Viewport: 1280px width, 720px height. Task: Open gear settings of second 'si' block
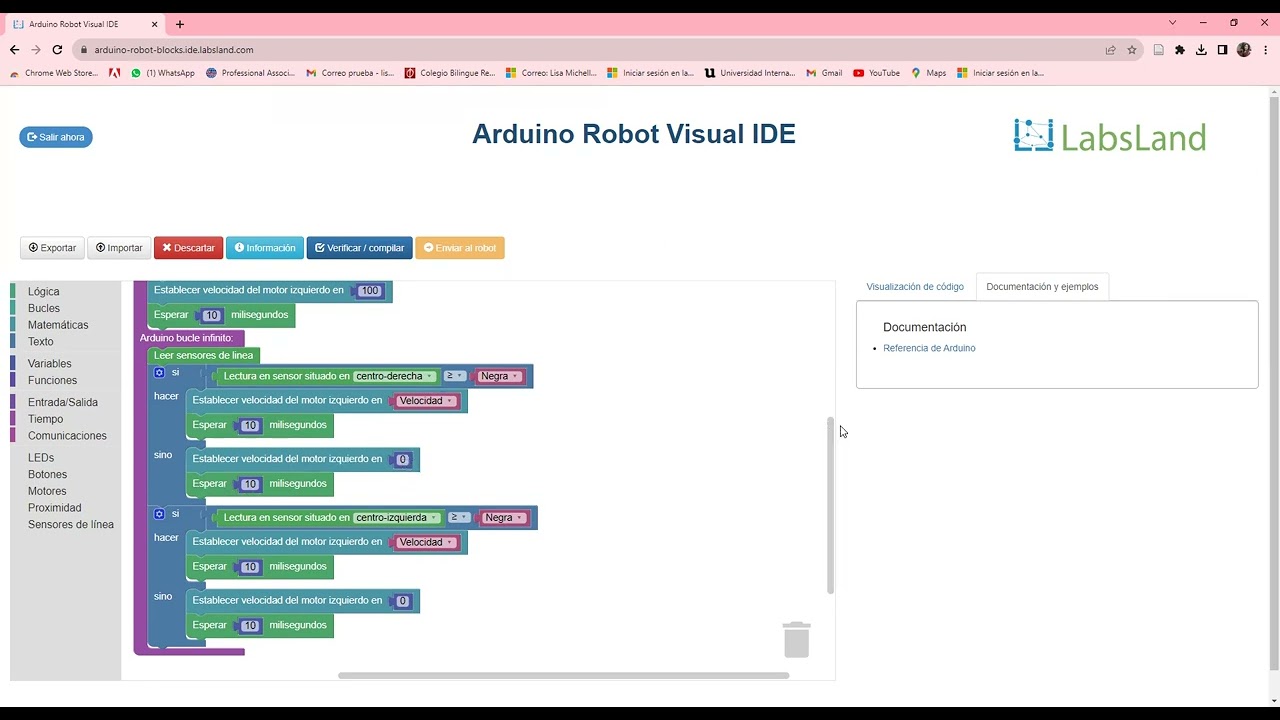point(159,514)
